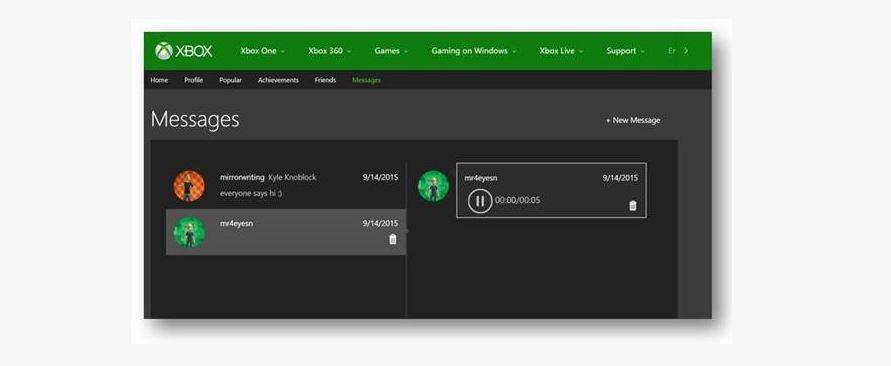Expand the Xbox Live menu

(x=561, y=51)
